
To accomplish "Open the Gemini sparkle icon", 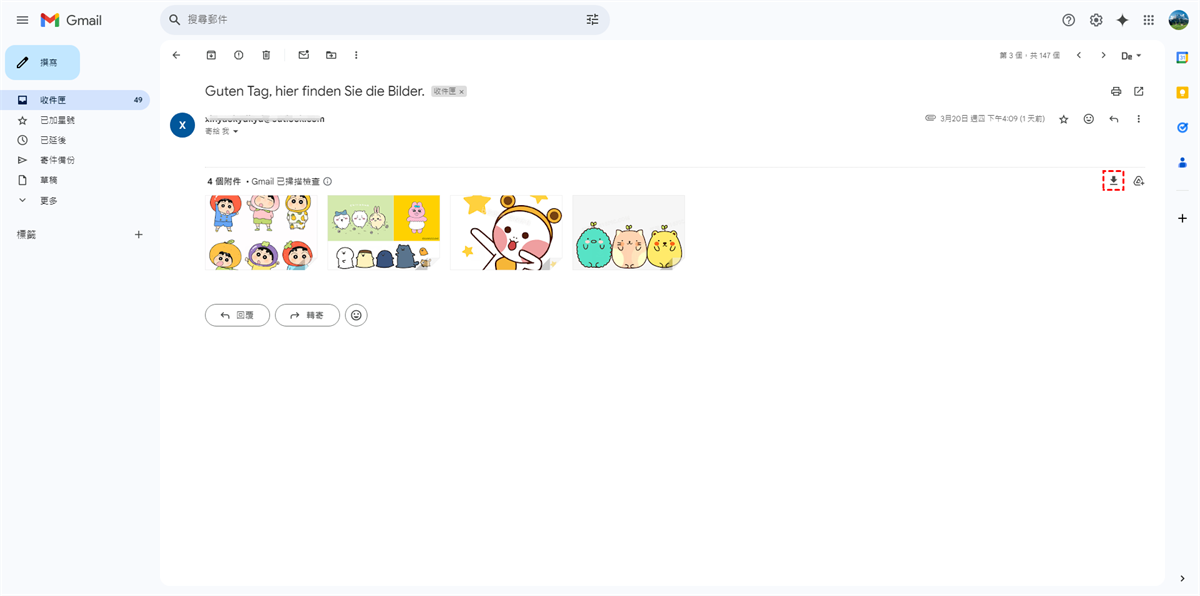I will coord(1122,20).
